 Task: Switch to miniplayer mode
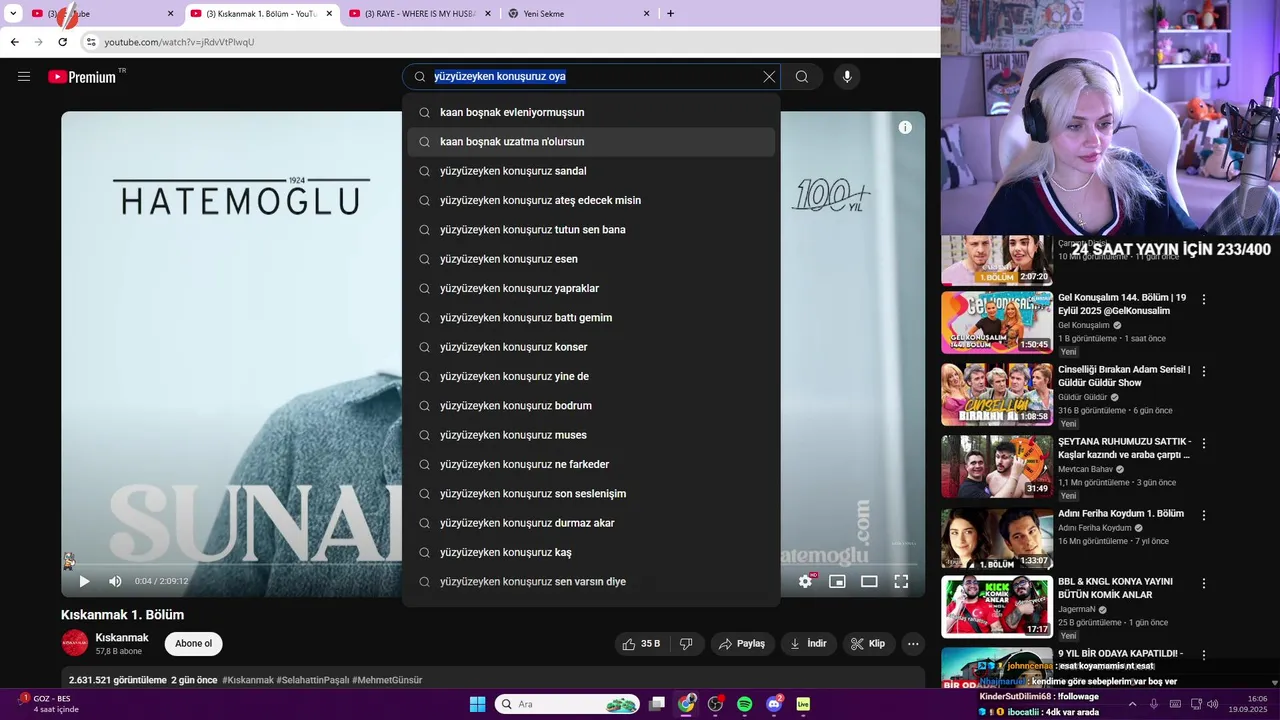coord(837,581)
